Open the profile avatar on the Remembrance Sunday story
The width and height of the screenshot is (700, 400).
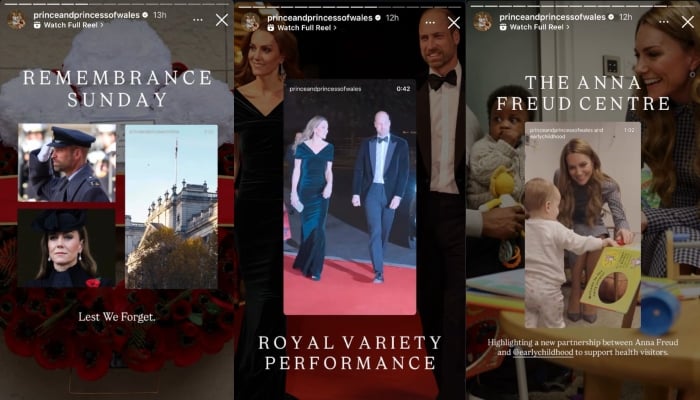(17, 20)
